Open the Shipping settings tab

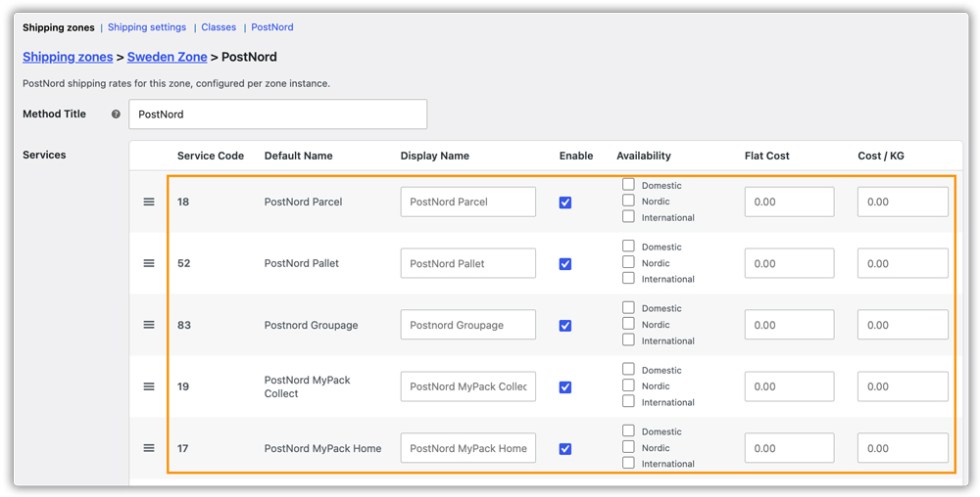point(147,28)
